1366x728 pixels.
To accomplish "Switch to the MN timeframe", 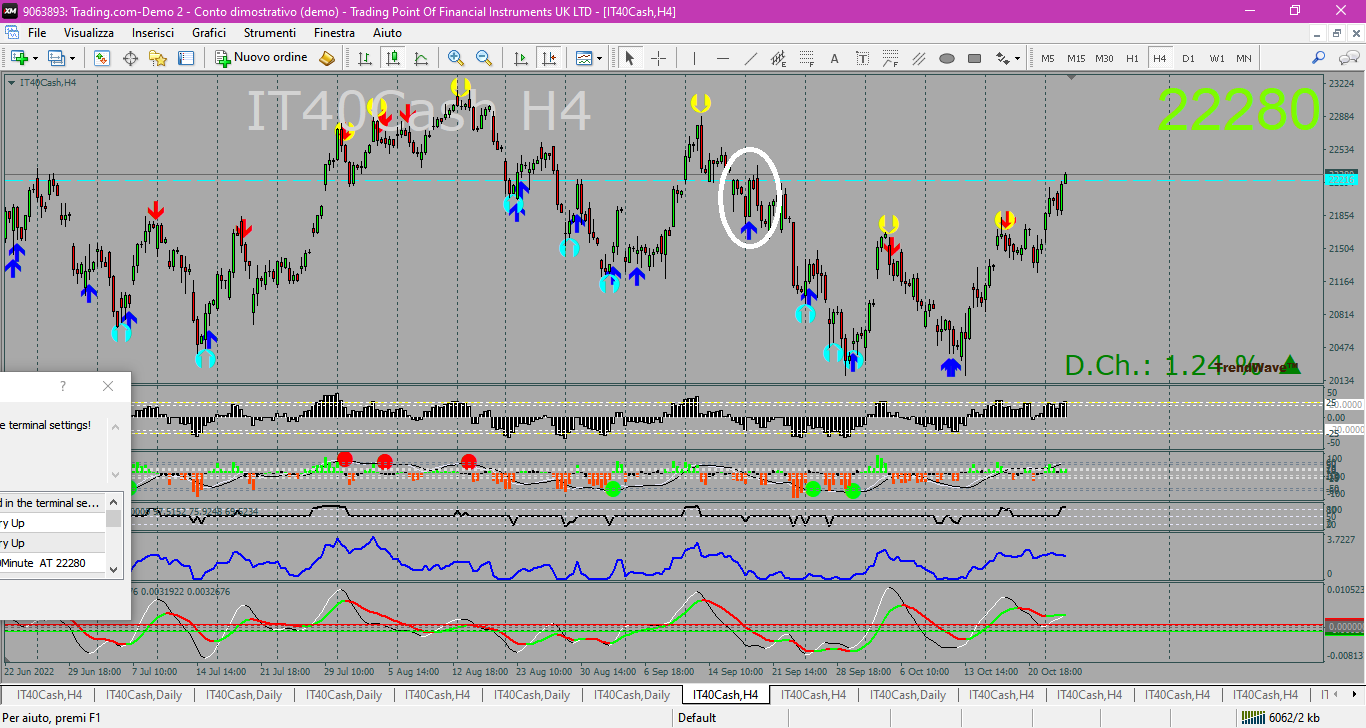I will [1243, 58].
